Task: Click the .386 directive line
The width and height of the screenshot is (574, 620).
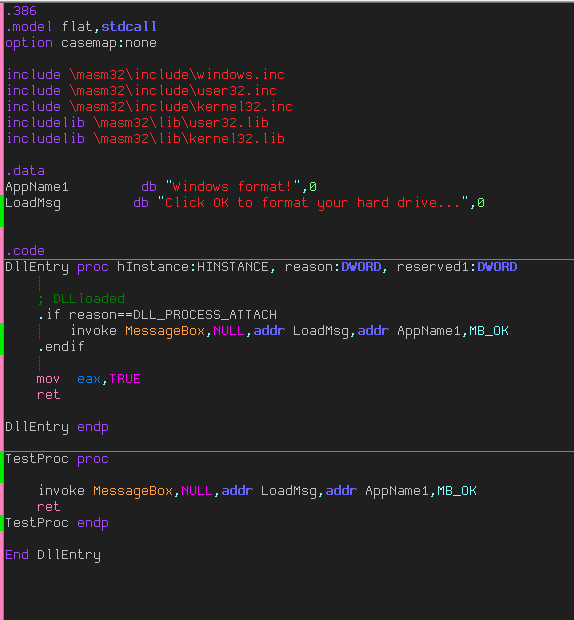Action: pos(21,11)
